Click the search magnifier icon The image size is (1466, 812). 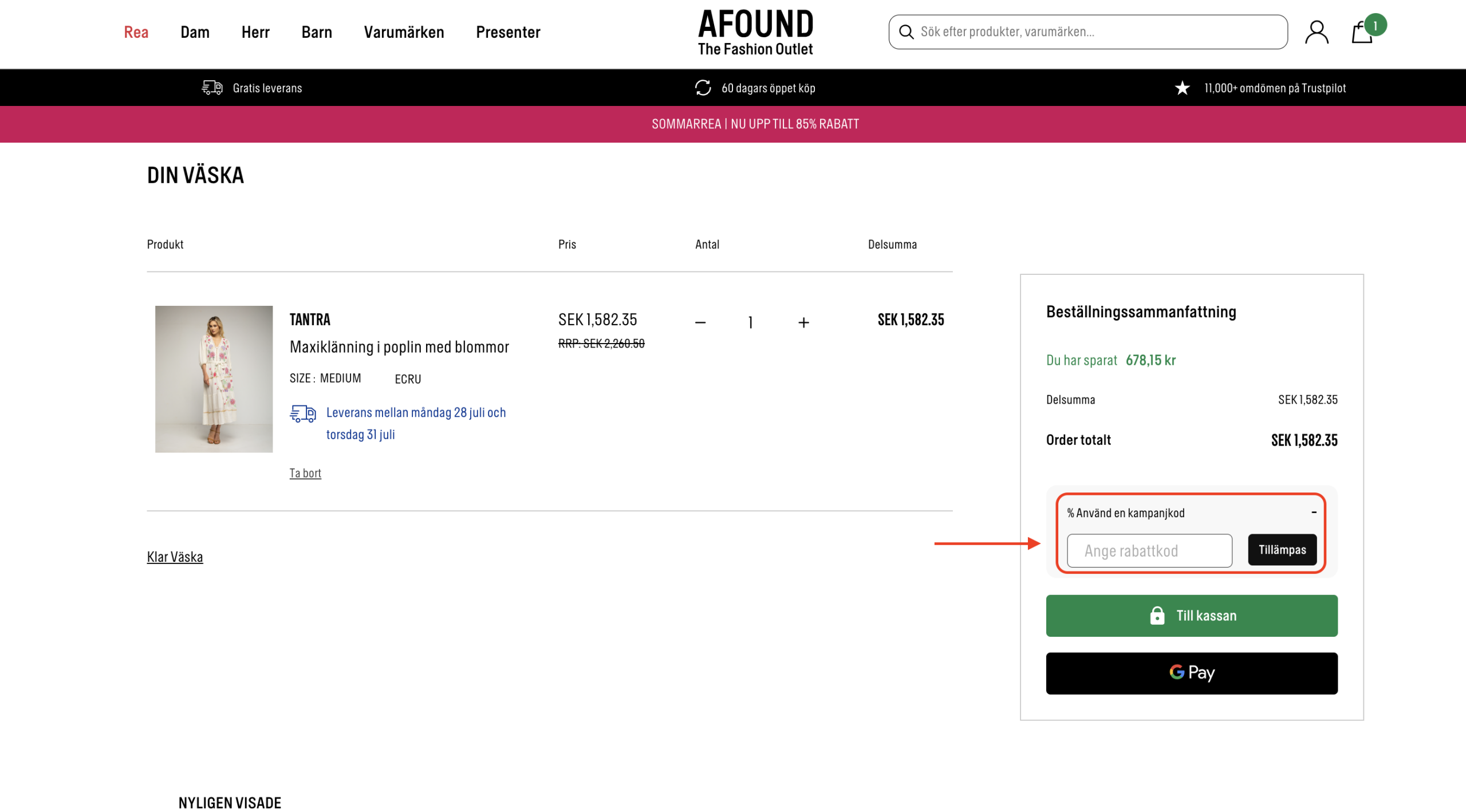click(906, 32)
